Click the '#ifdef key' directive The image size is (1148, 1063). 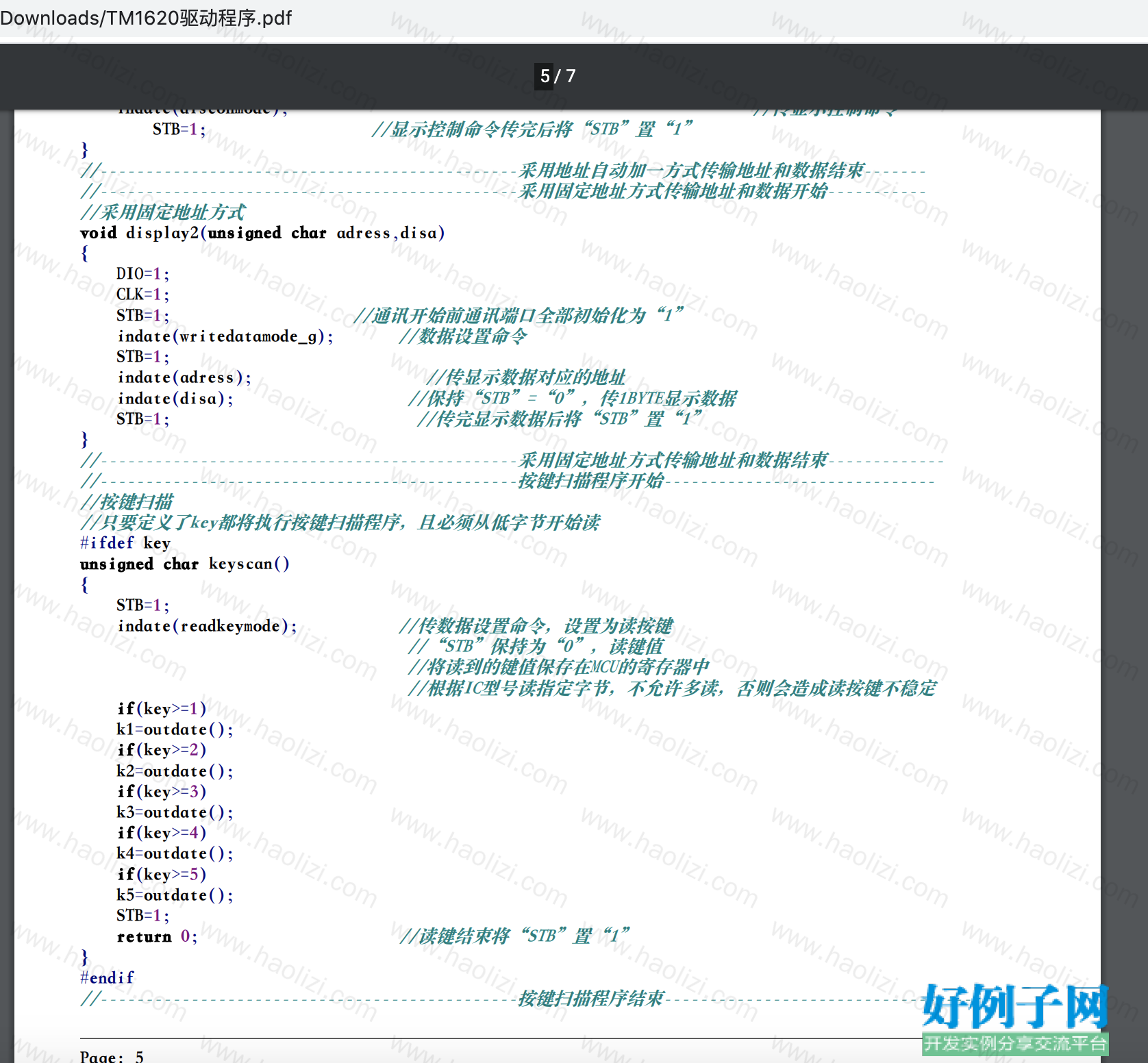[x=125, y=543]
